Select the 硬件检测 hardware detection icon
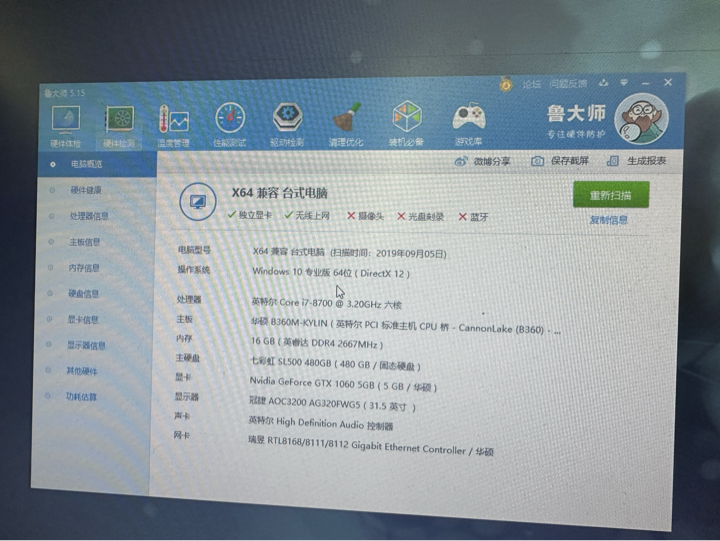 pos(119,126)
